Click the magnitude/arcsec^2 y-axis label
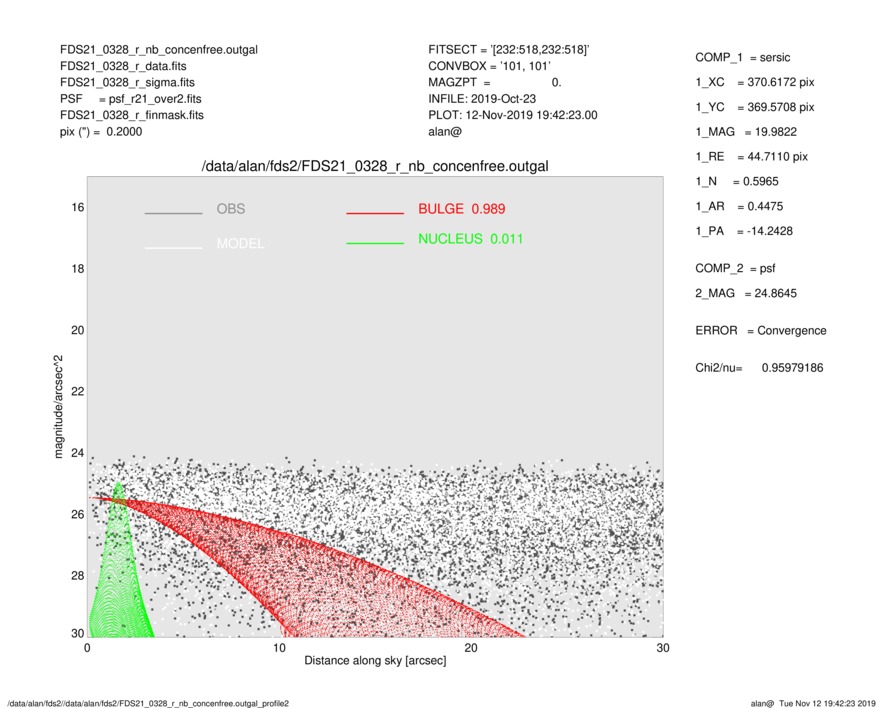 click(x=59, y=407)
